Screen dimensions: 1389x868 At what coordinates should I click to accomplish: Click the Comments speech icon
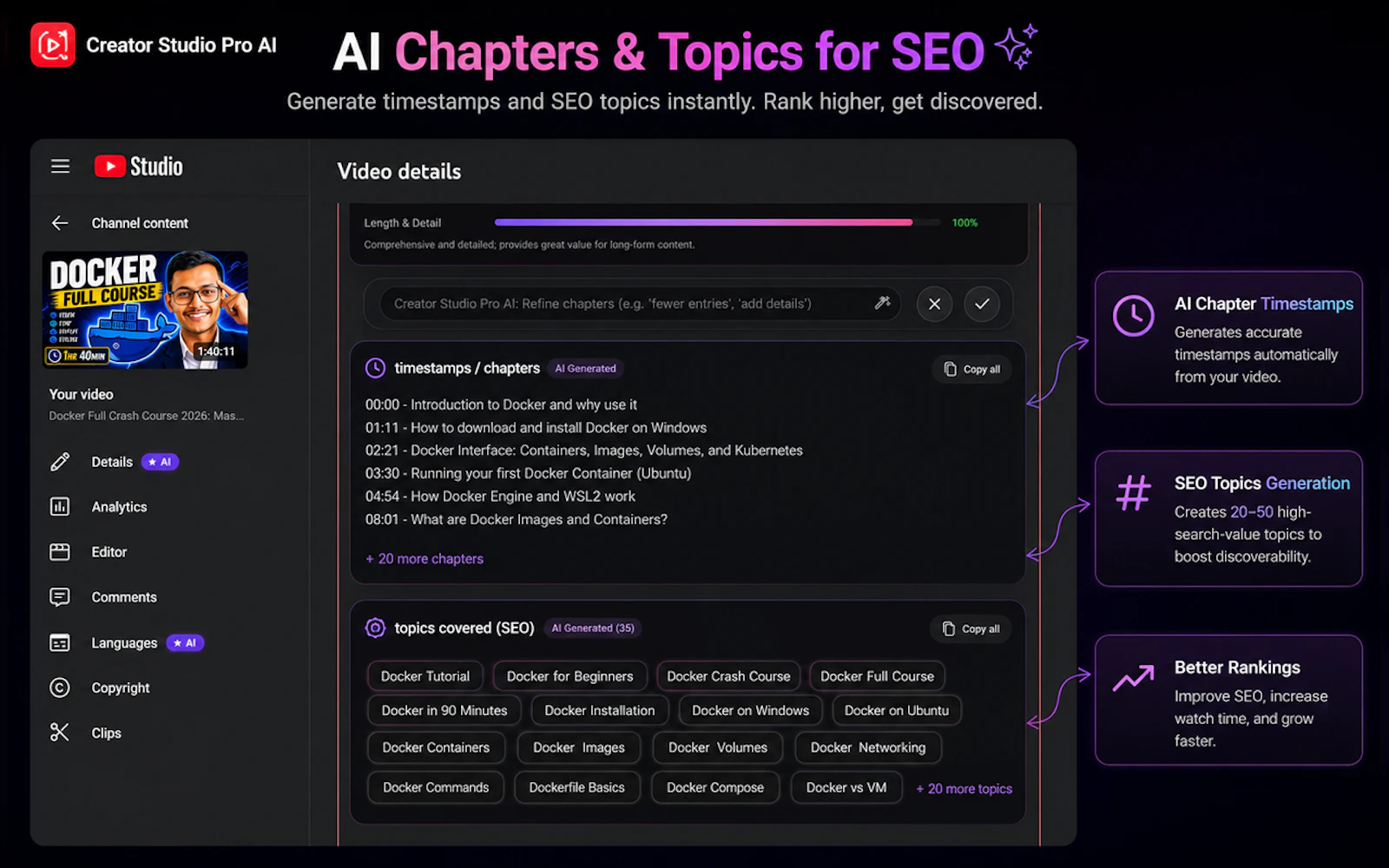(60, 597)
